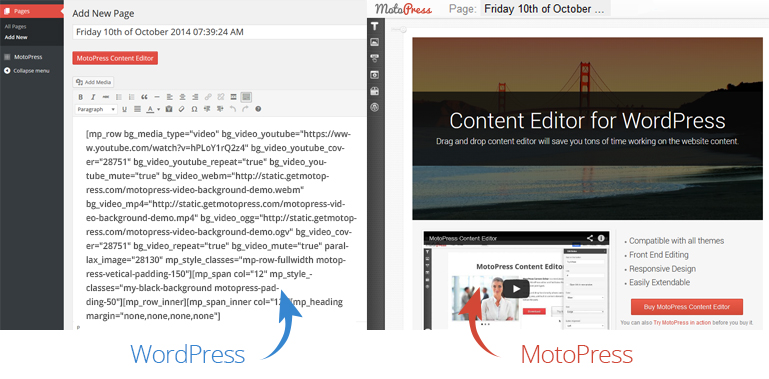Screen dimensions: 769x379
Task: Apply the current text color
Action: pyautogui.click(x=151, y=109)
